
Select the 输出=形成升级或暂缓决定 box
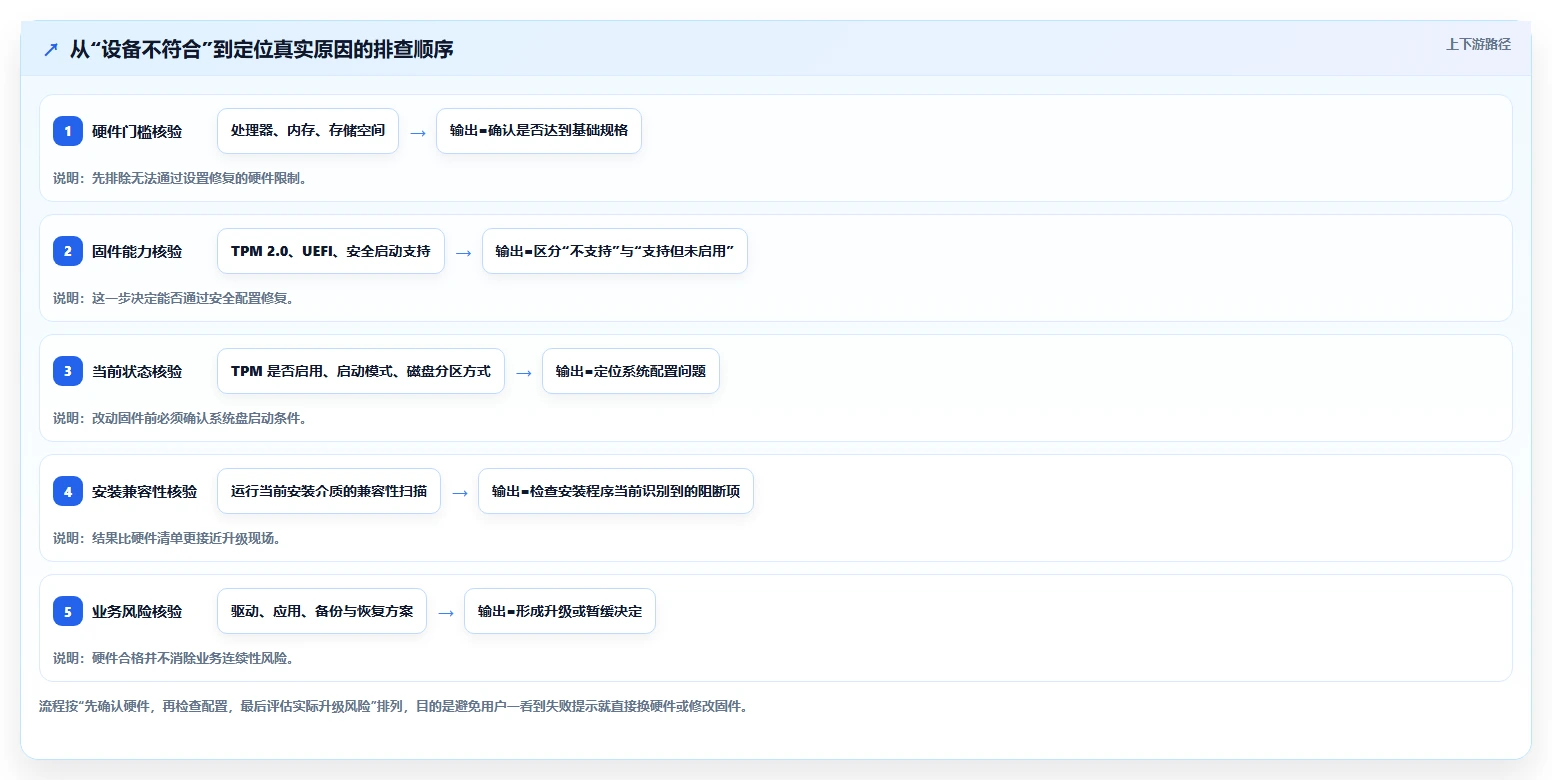[560, 611]
